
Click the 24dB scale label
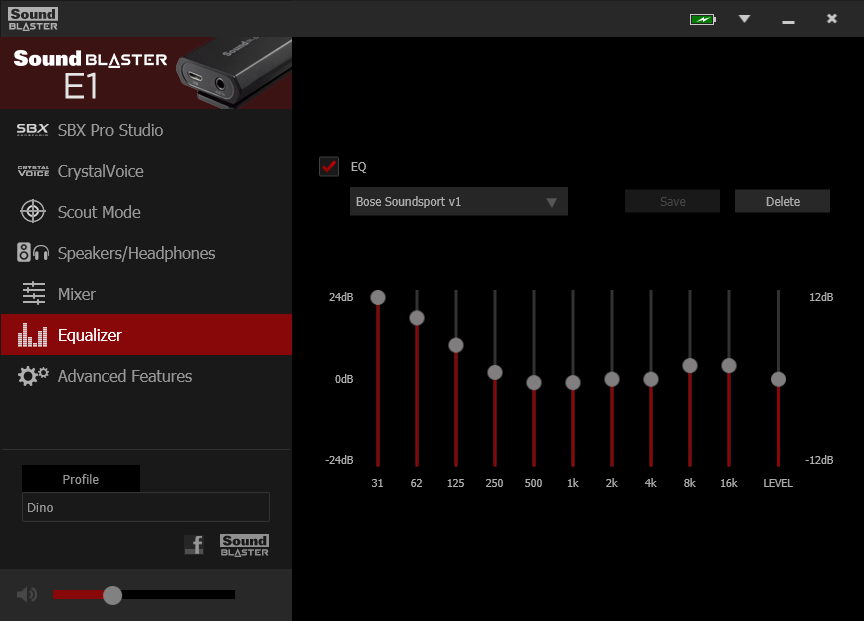(x=341, y=297)
